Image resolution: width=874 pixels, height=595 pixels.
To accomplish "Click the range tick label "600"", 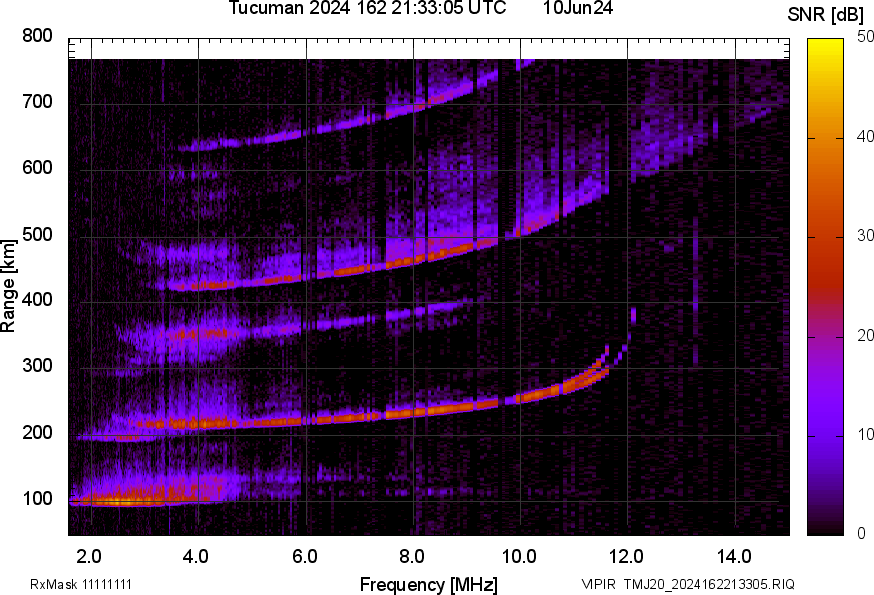I will click(x=37, y=168).
